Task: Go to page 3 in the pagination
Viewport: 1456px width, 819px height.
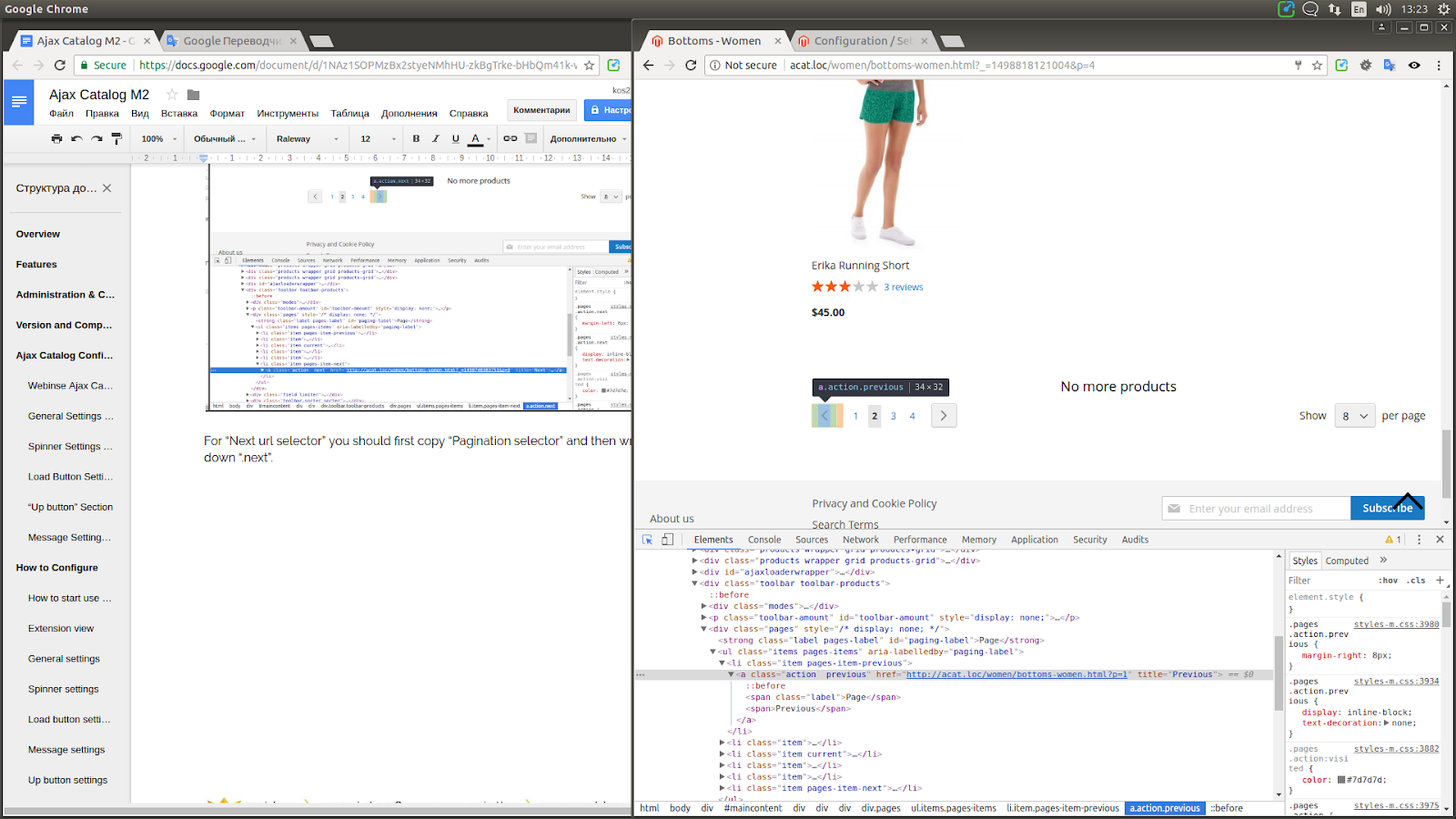Action: 894,416
